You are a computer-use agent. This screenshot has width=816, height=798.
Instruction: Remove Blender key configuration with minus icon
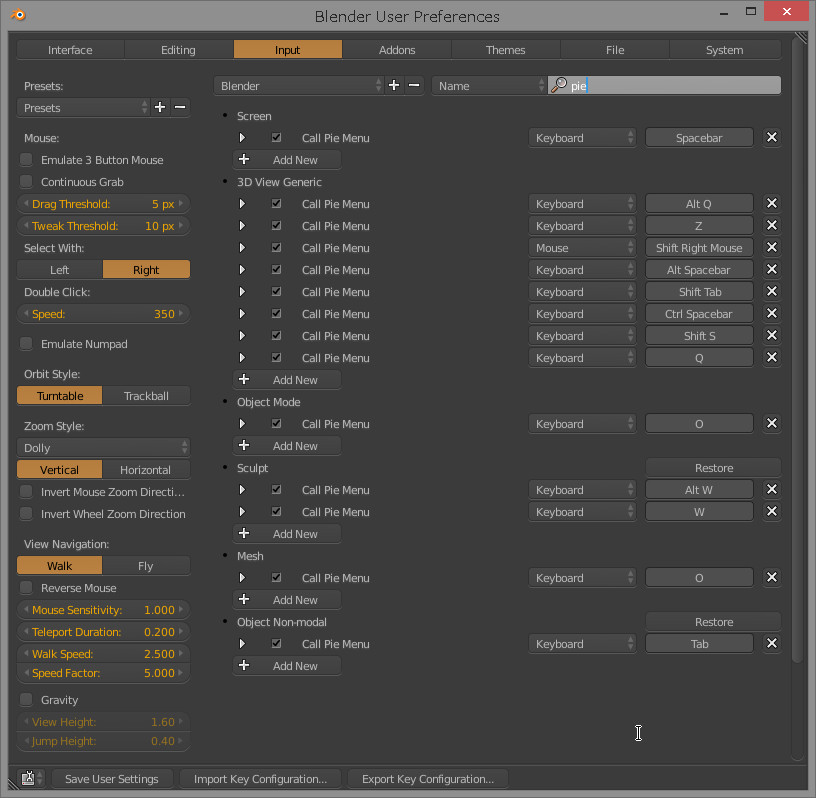(414, 85)
